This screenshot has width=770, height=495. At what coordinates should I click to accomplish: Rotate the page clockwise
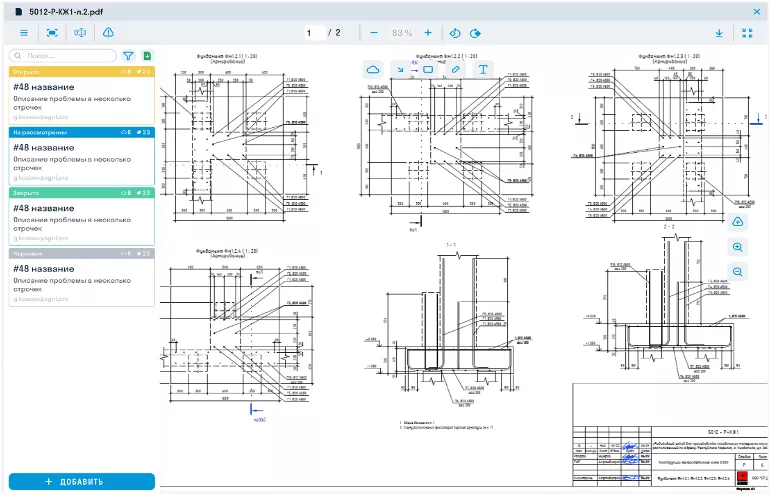click(475, 33)
